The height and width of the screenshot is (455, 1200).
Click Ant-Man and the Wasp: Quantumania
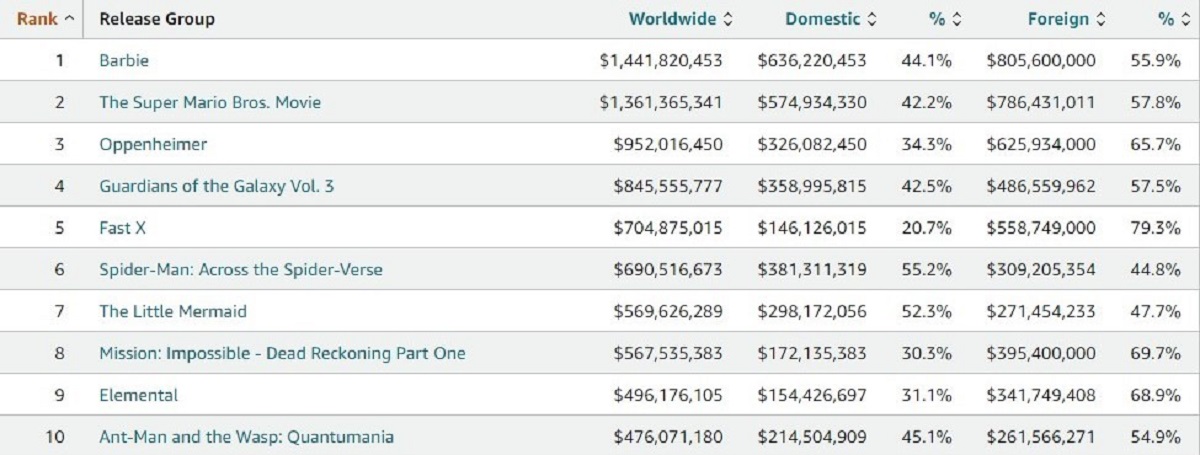pos(246,437)
